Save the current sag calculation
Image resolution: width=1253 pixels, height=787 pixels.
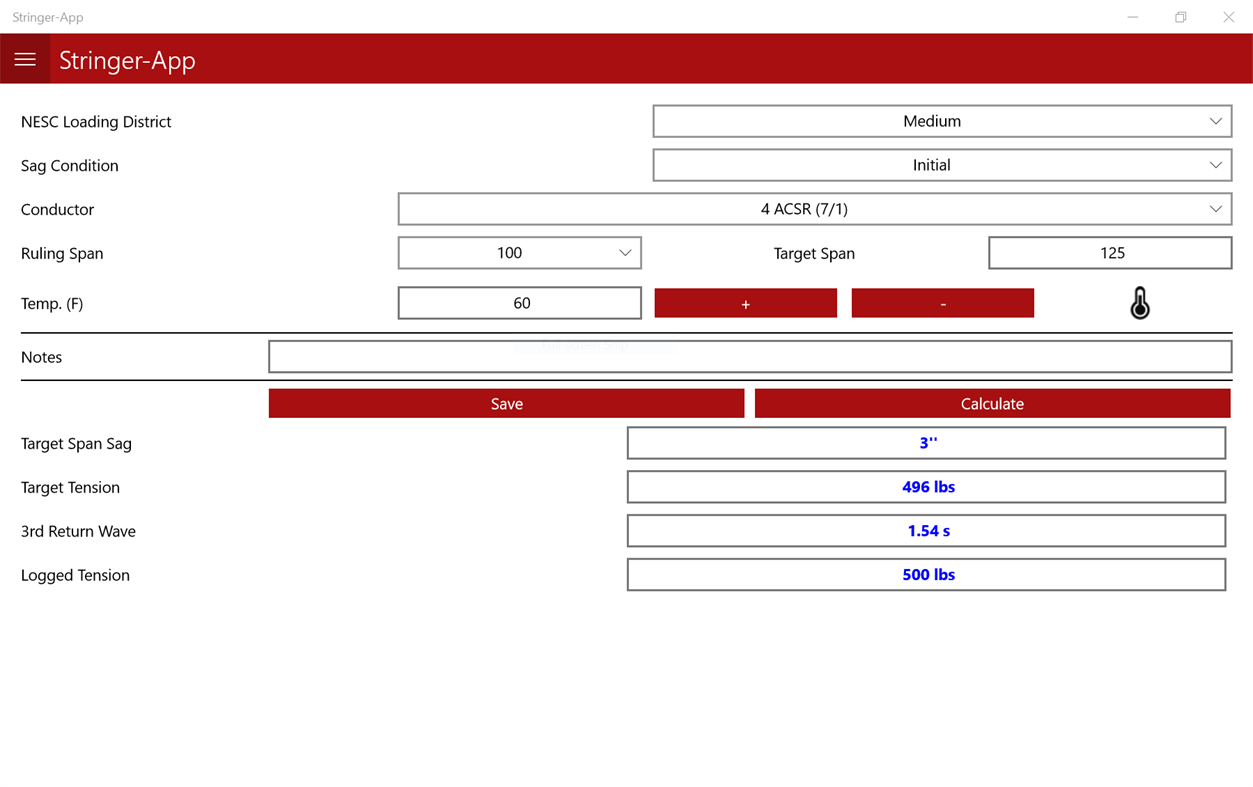coord(506,403)
